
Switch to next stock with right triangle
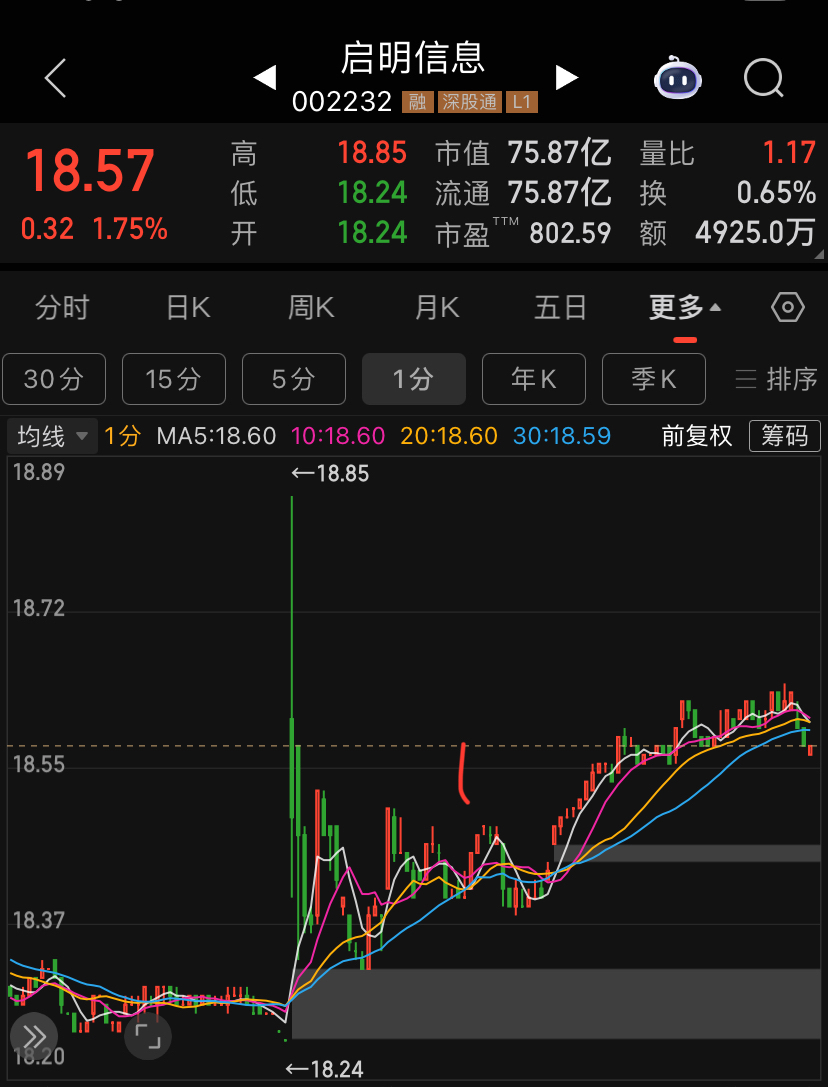[567, 78]
